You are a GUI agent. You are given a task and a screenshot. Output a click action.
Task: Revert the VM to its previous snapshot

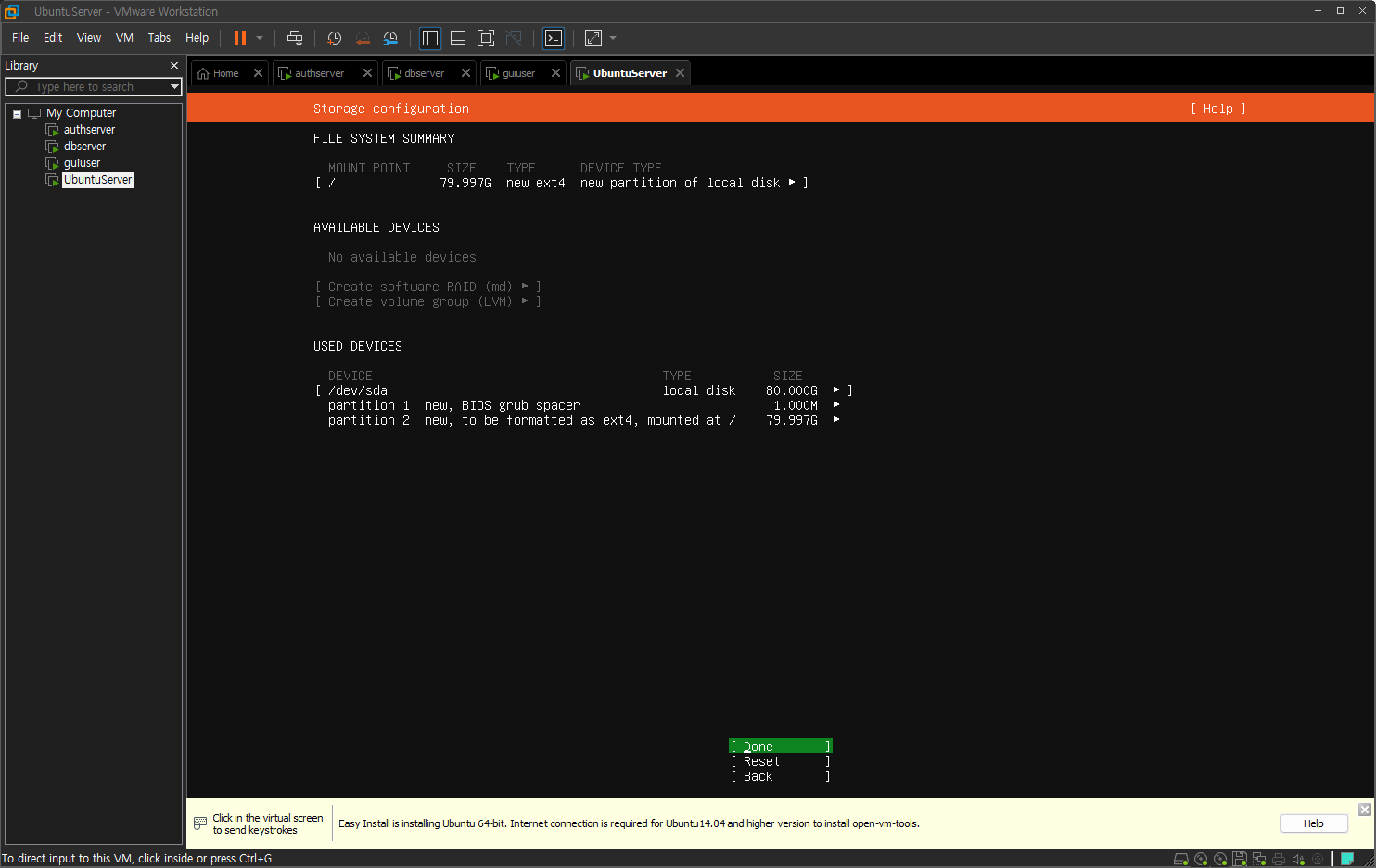(x=363, y=38)
